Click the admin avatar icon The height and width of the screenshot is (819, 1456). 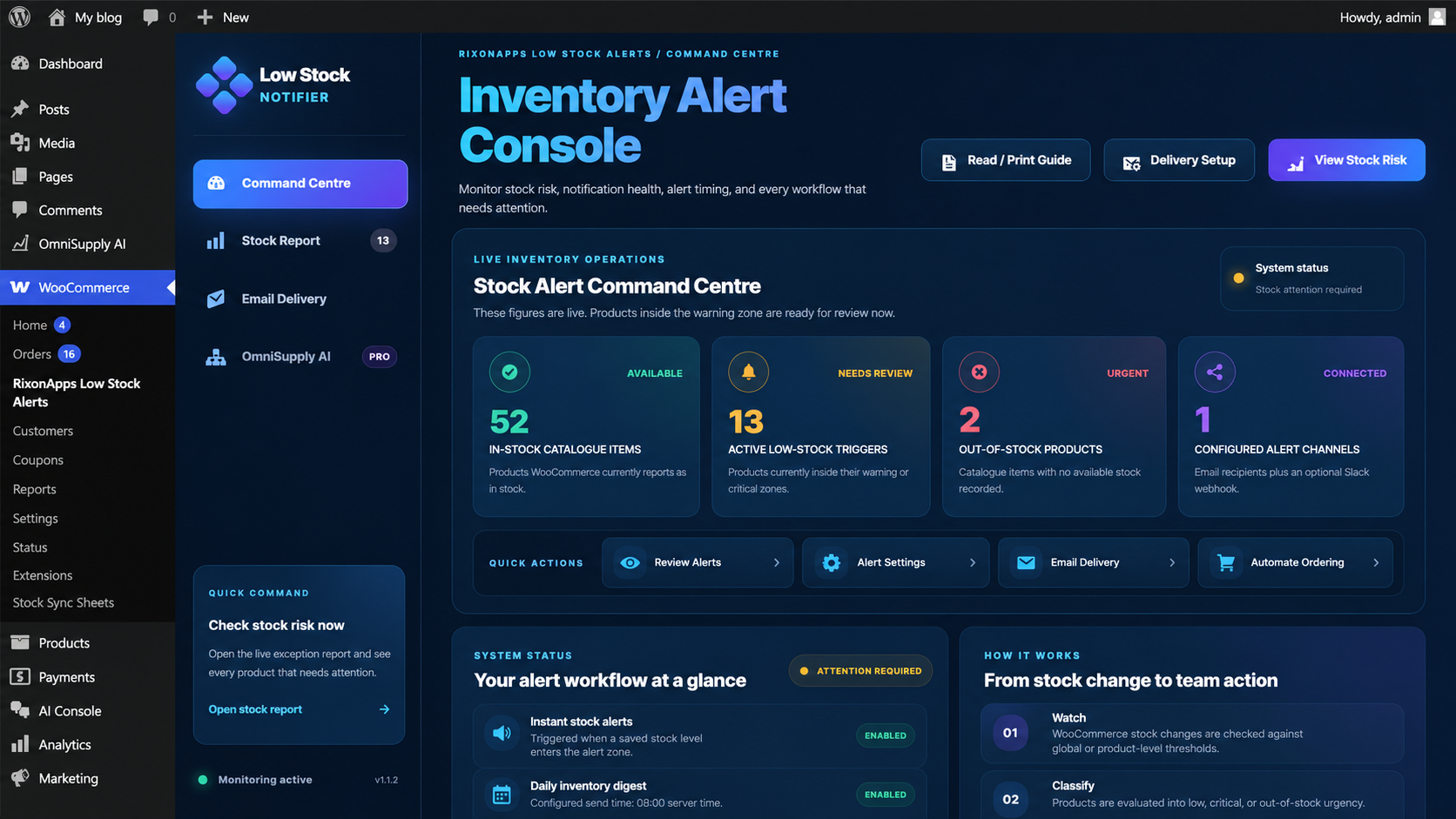pyautogui.click(x=1437, y=17)
